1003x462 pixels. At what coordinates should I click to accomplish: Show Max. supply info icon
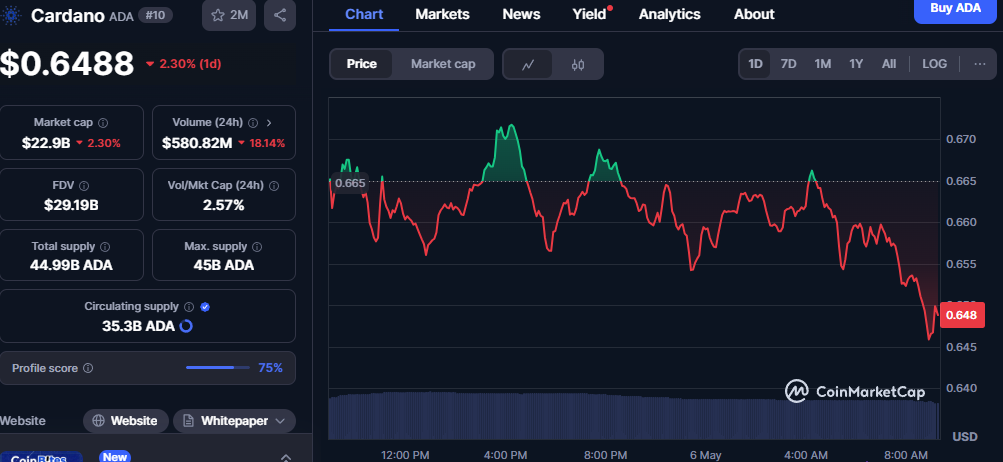tap(257, 246)
